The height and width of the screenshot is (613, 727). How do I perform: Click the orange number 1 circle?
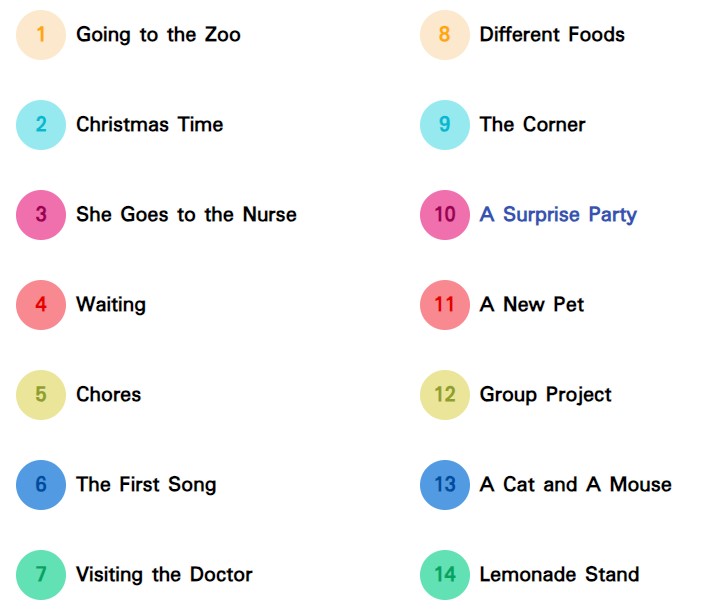coord(41,35)
